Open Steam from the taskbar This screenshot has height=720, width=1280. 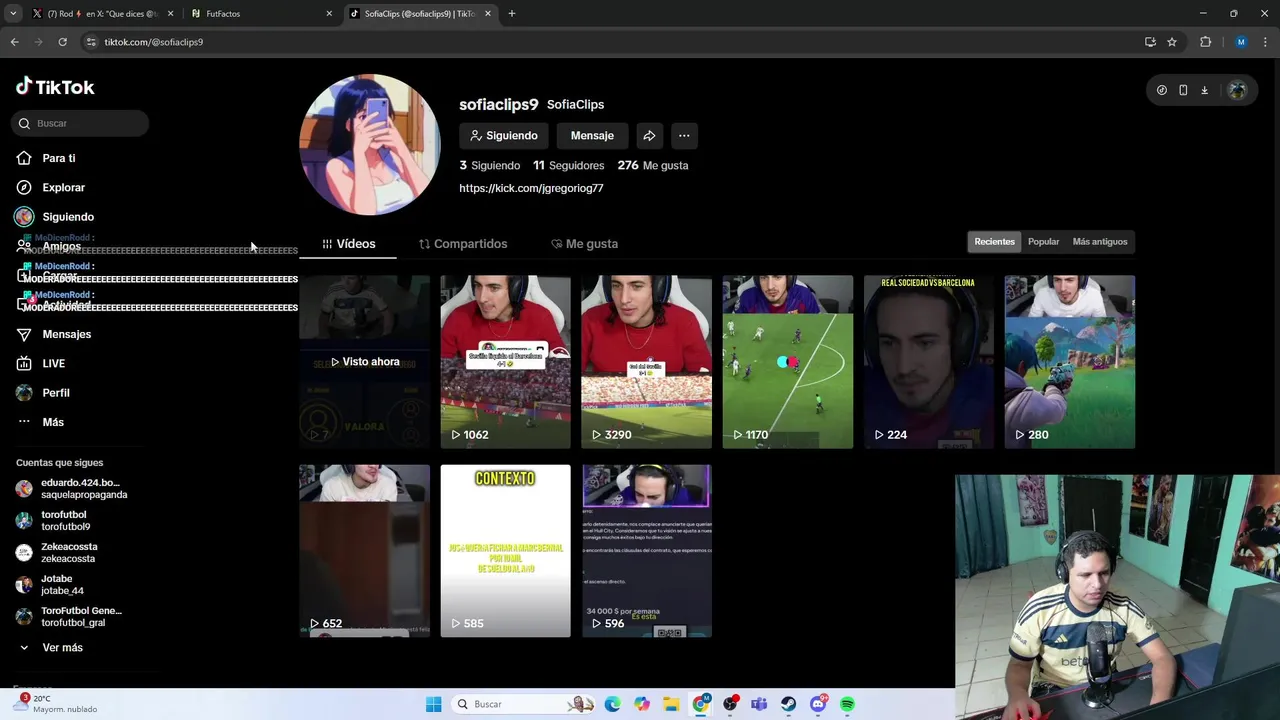789,704
